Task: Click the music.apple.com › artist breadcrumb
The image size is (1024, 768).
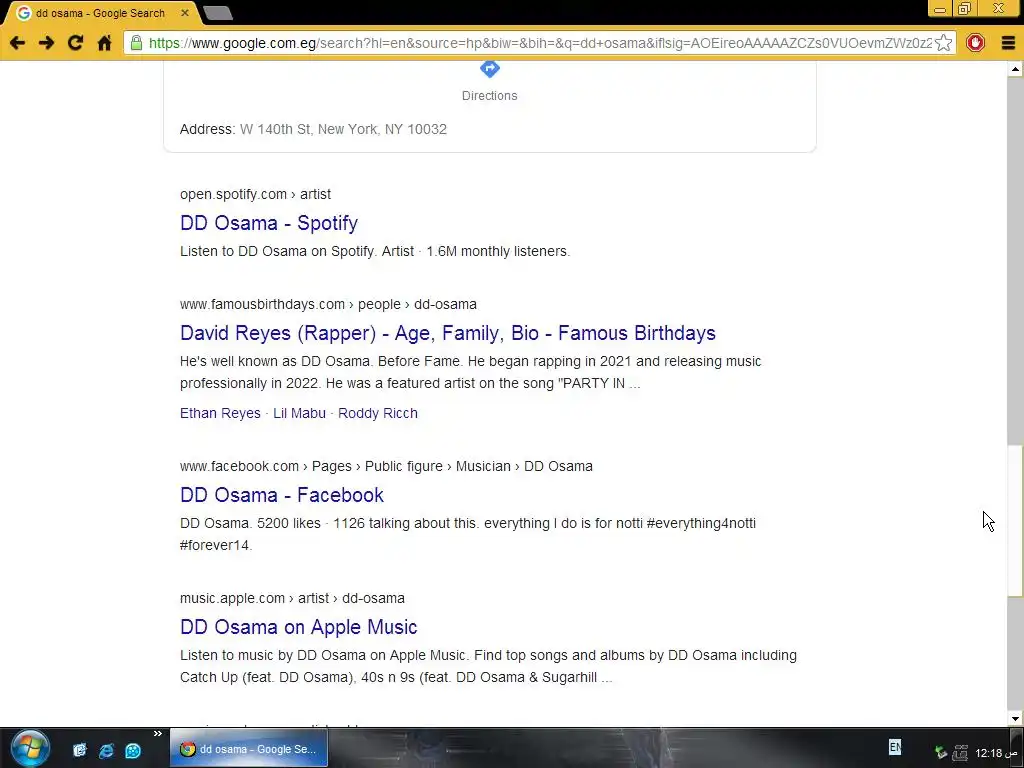Action: click(292, 598)
